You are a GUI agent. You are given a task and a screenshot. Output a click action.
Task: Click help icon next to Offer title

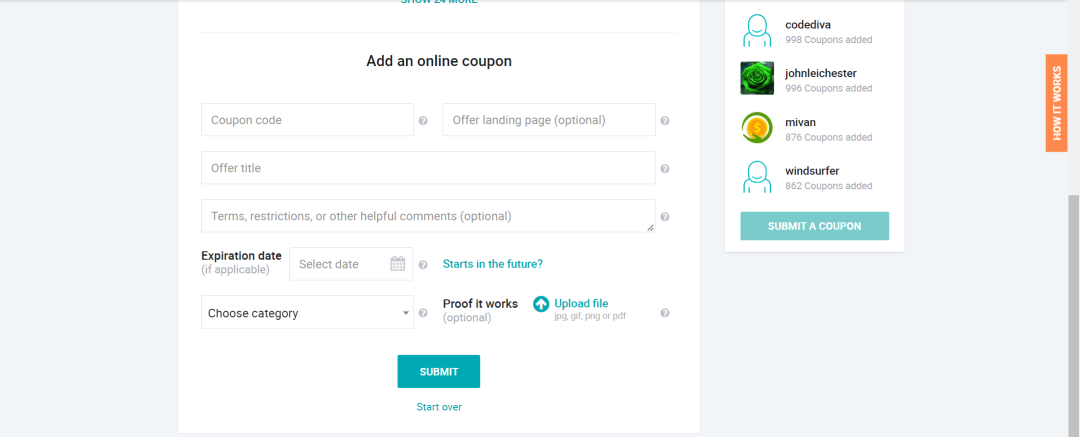[x=665, y=168]
